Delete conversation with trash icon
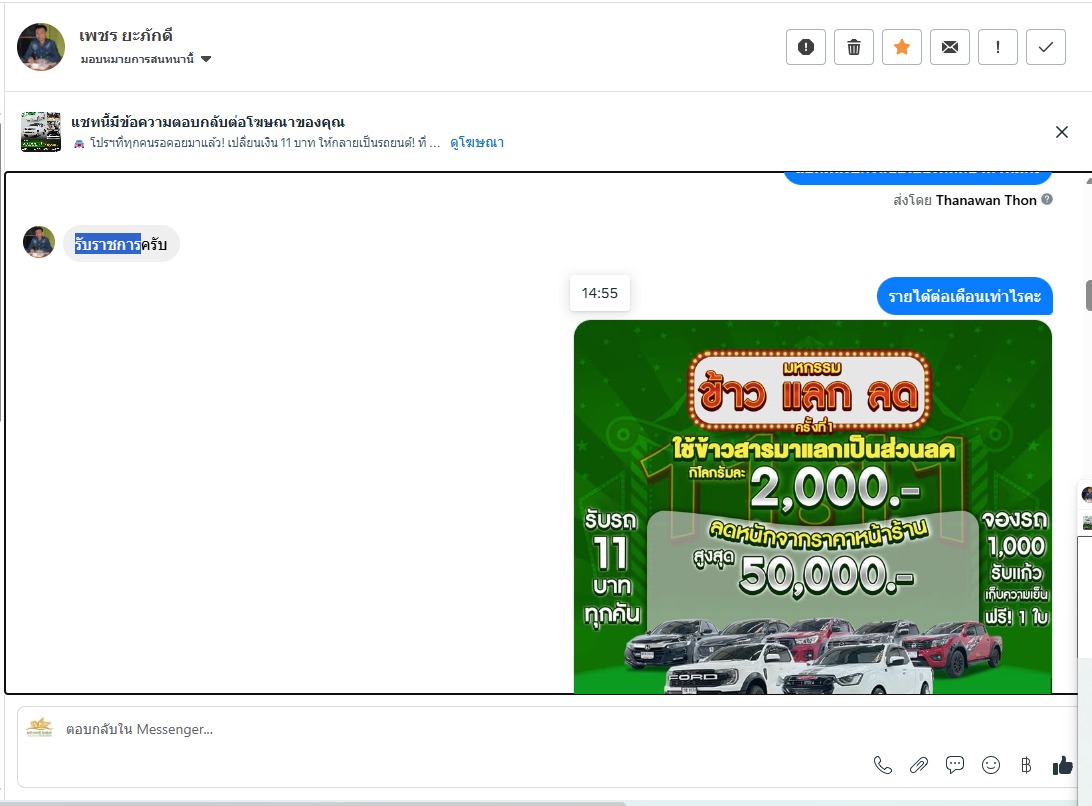Screen dimensions: 1092x806 (854, 47)
